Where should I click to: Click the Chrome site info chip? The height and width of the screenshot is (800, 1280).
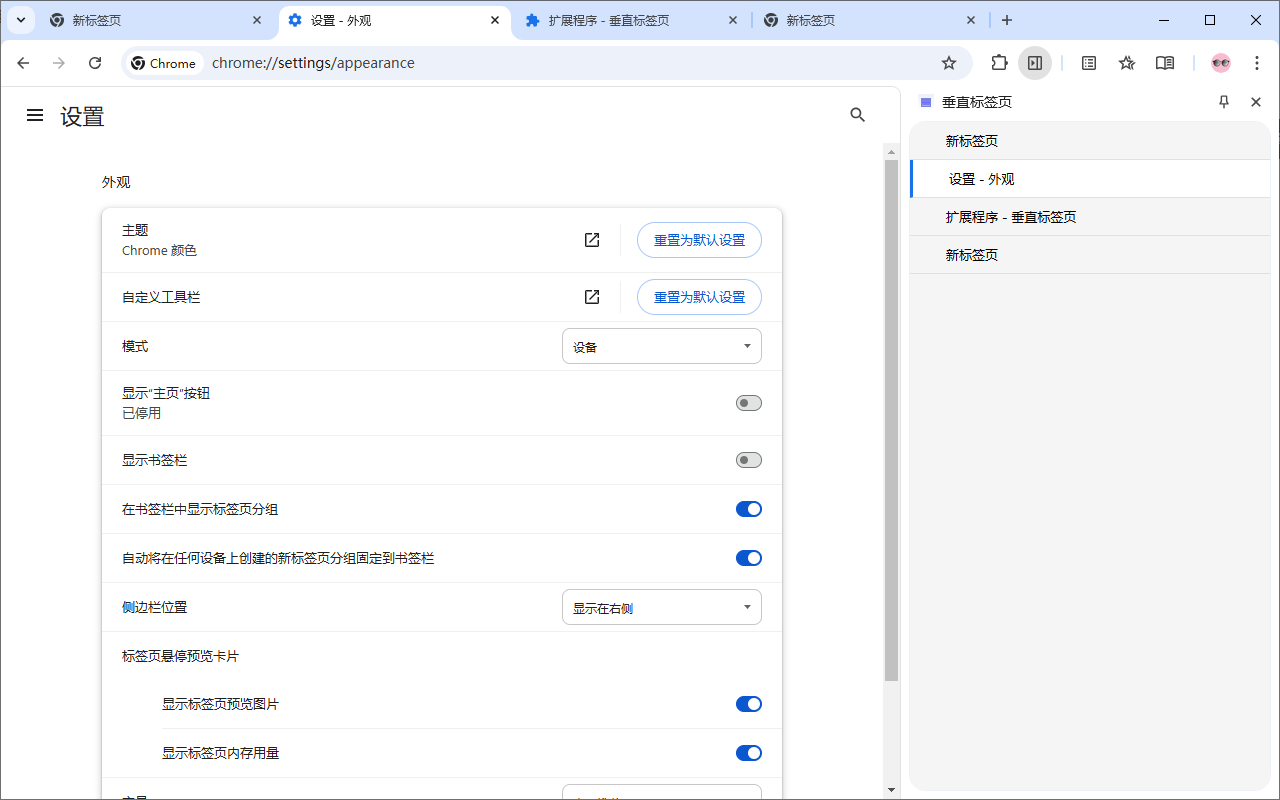pyautogui.click(x=164, y=63)
